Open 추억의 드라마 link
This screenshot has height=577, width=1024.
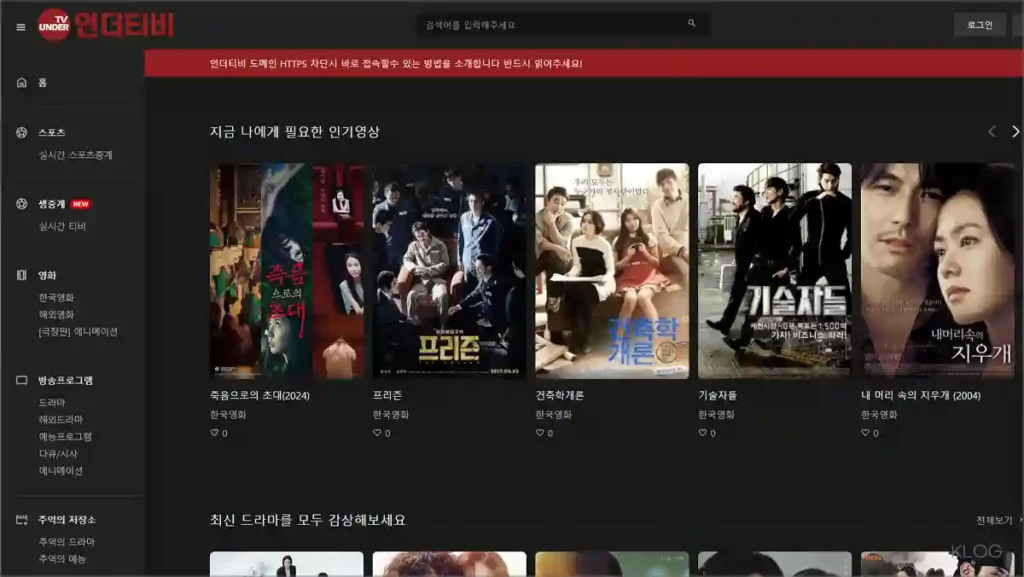tap(67, 542)
